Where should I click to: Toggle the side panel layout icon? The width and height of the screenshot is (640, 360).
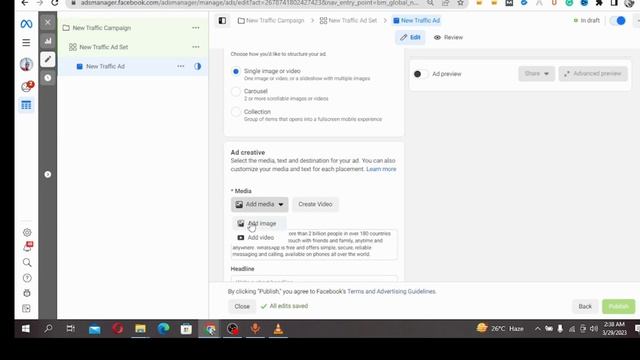(x=222, y=20)
